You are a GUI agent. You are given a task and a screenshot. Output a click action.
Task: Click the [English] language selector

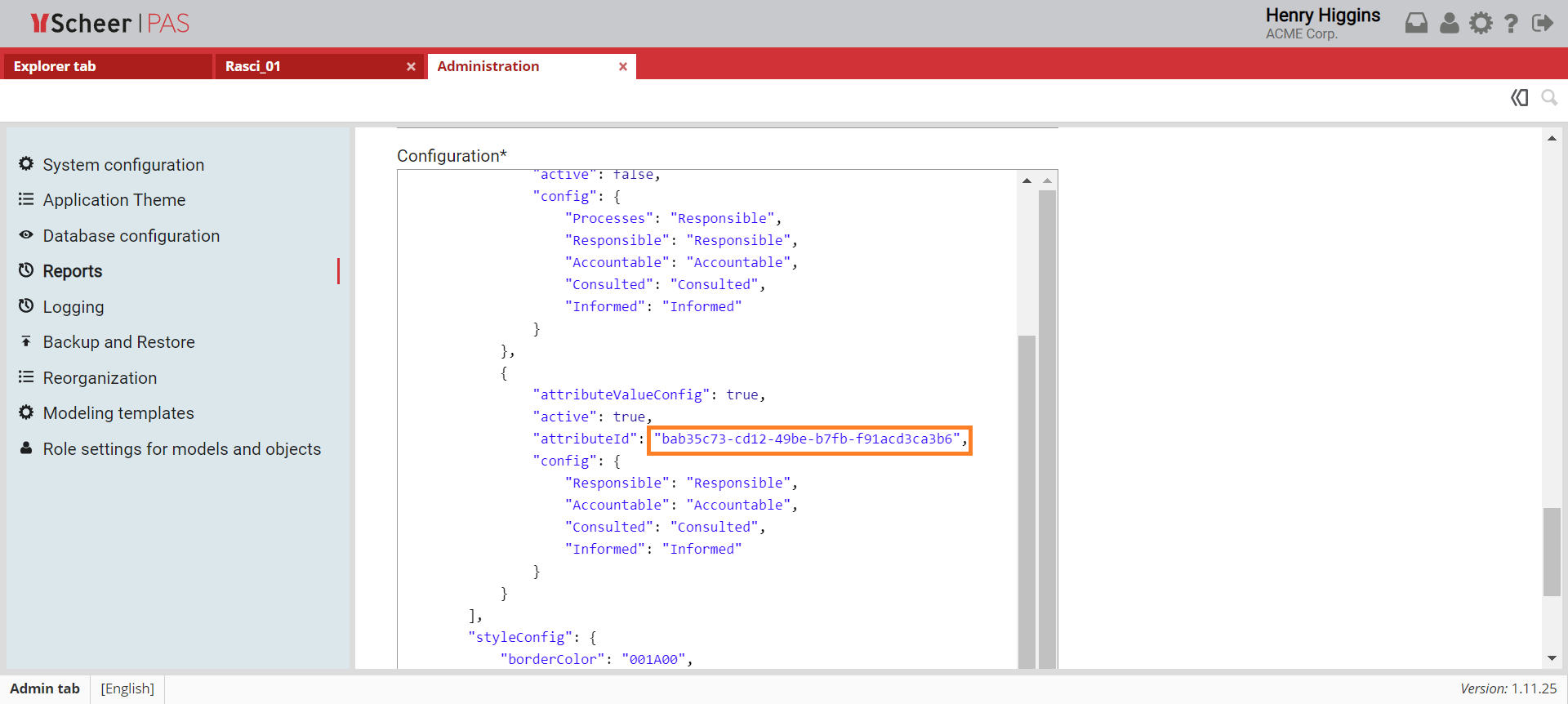coord(127,688)
